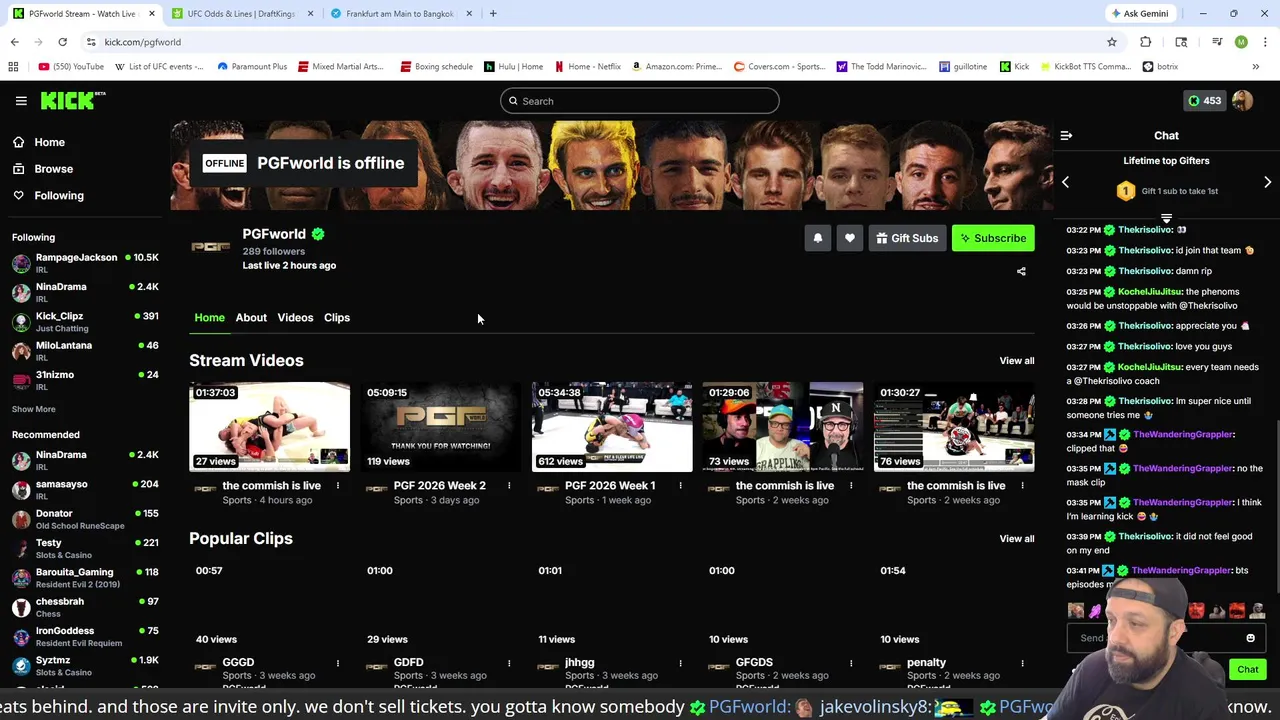Open KickBot TTS Comma... bookmark
Image resolution: width=1280 pixels, height=720 pixels.
click(x=1086, y=67)
